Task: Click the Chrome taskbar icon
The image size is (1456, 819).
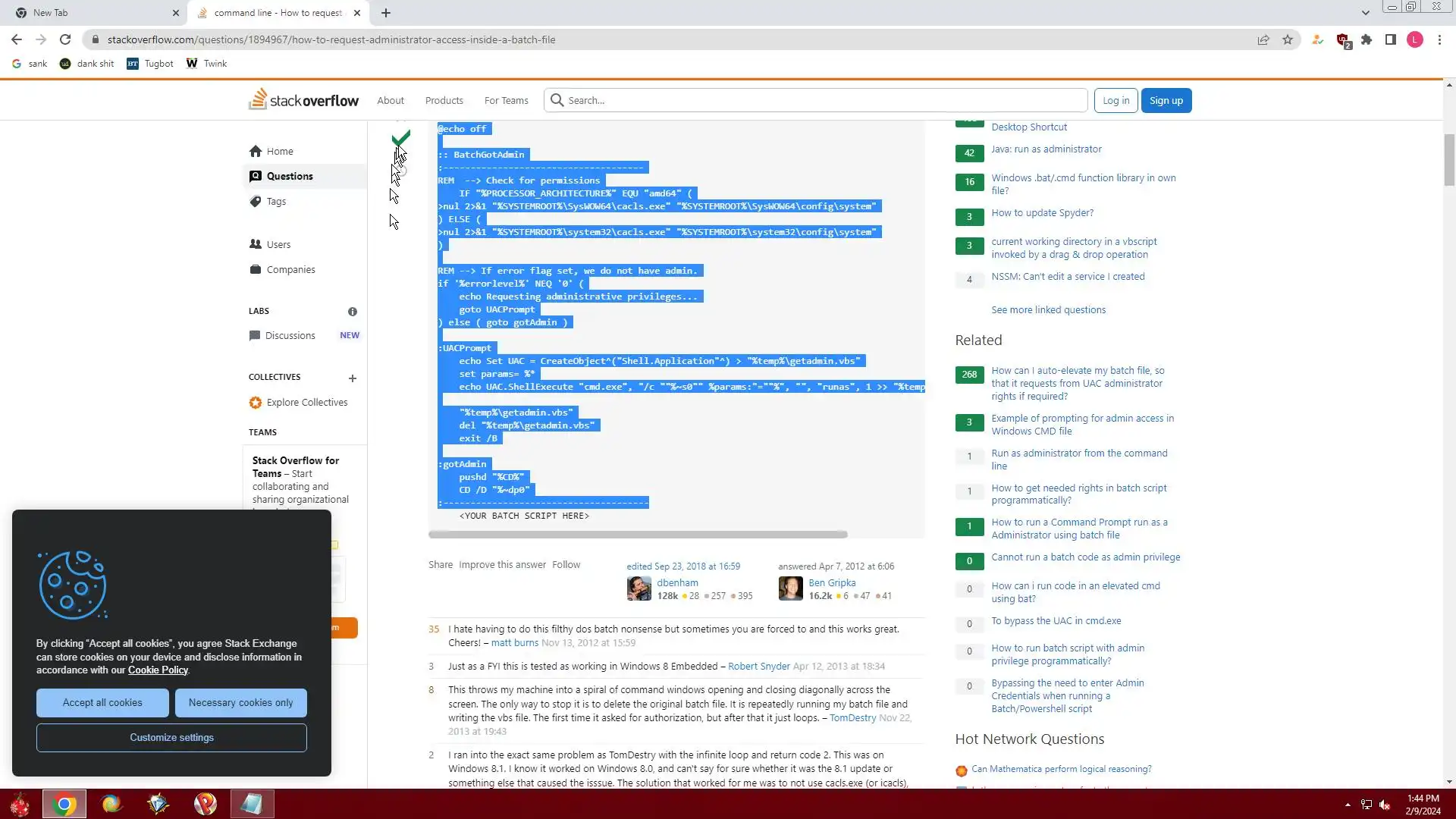Action: [x=64, y=804]
